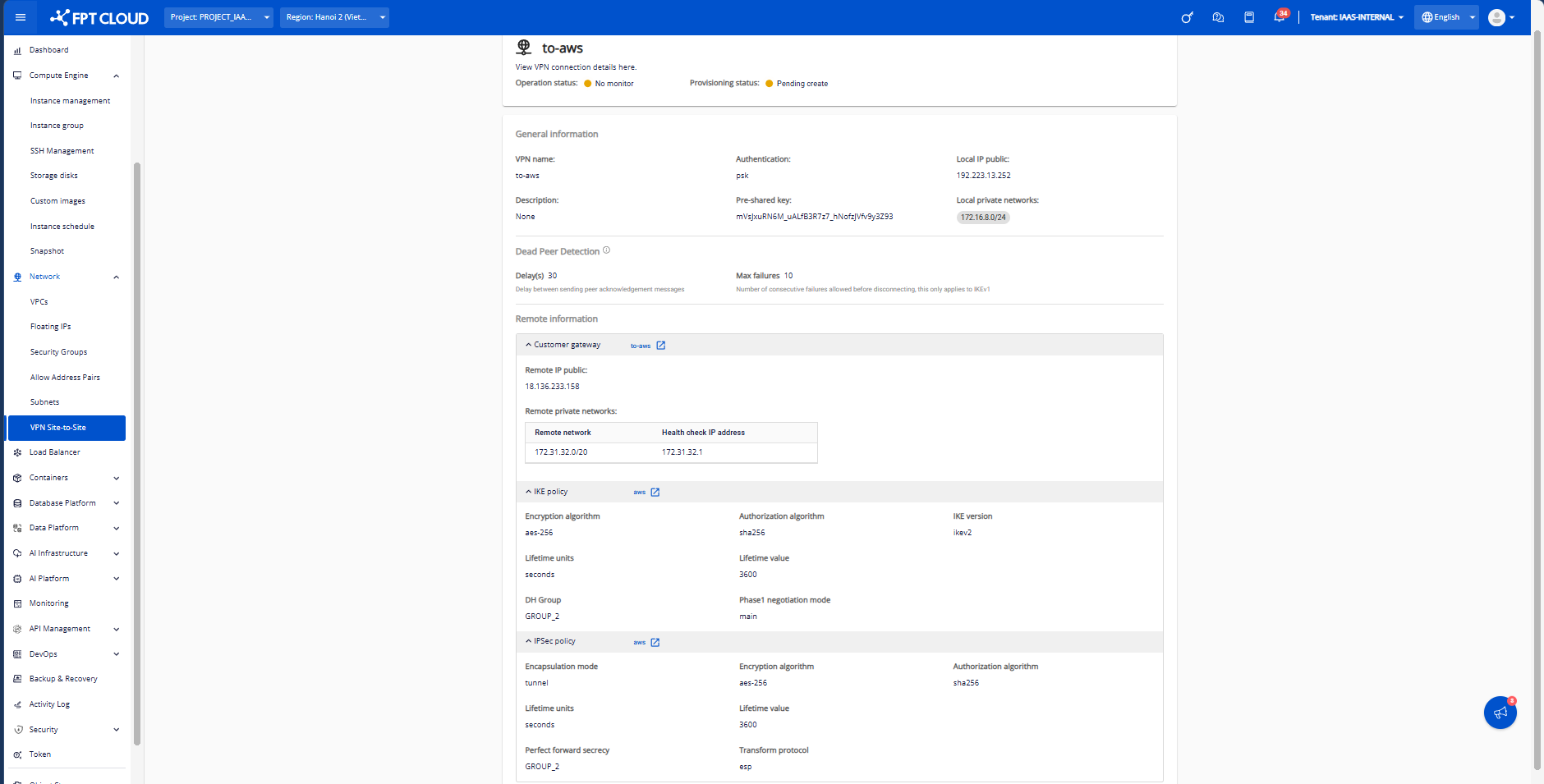The height and width of the screenshot is (784, 1544).
Task: Open the Tenant IAAS-INTERNAL dropdown
Action: point(1357,17)
